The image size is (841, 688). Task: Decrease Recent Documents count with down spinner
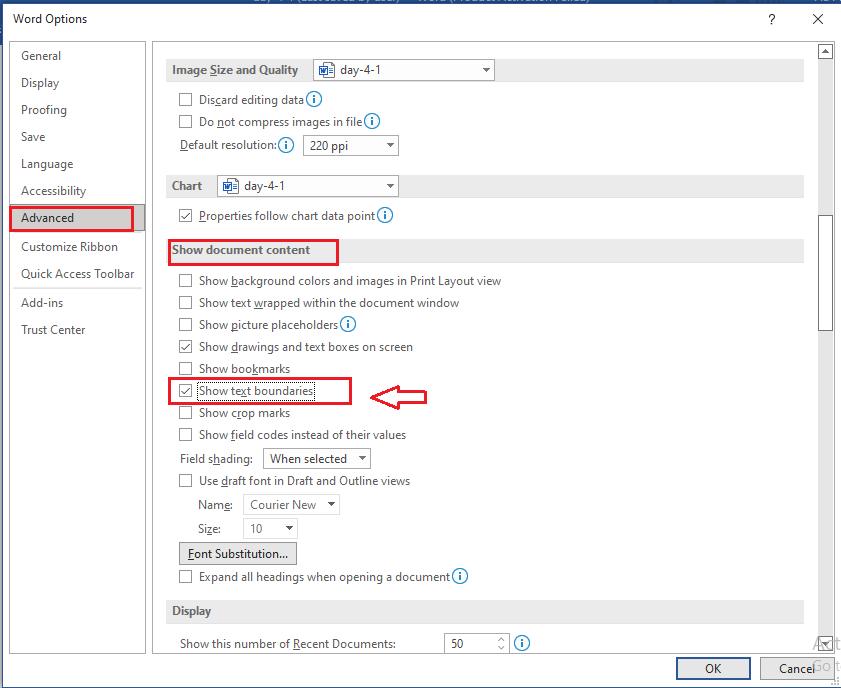pyautogui.click(x=501, y=647)
